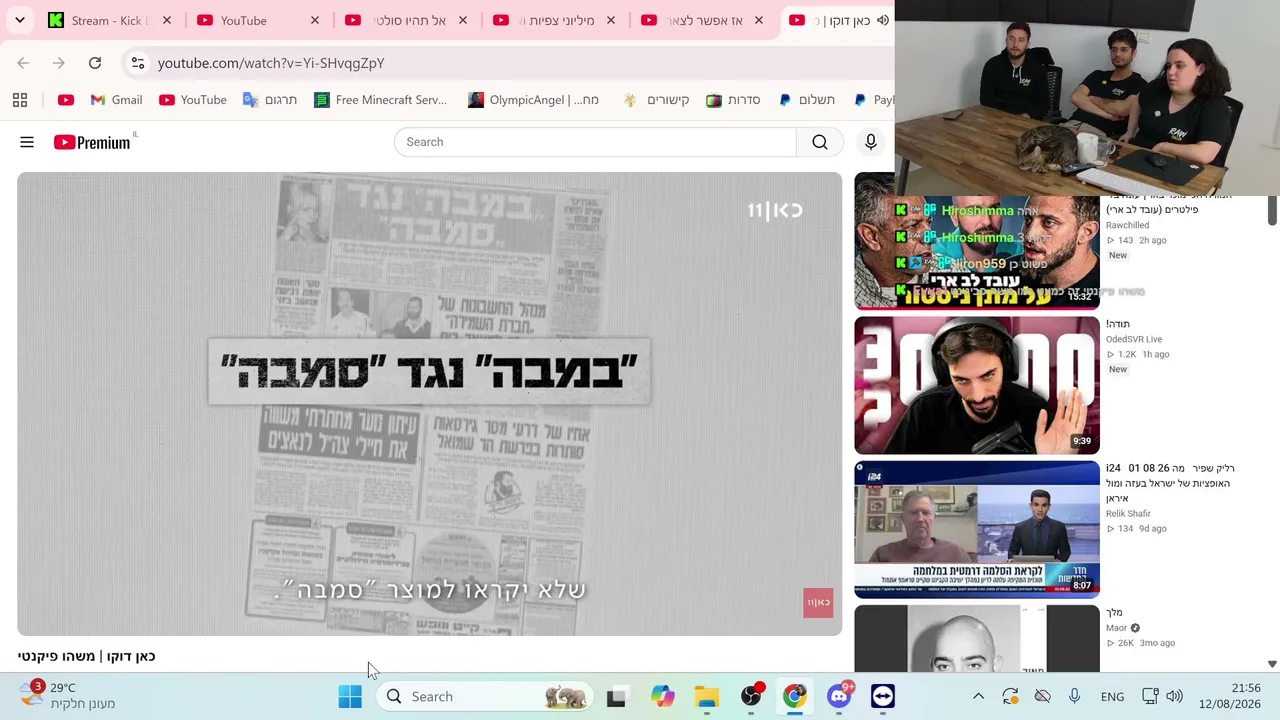
Task: Launch Copilot from the taskbar
Action: tap(662, 696)
